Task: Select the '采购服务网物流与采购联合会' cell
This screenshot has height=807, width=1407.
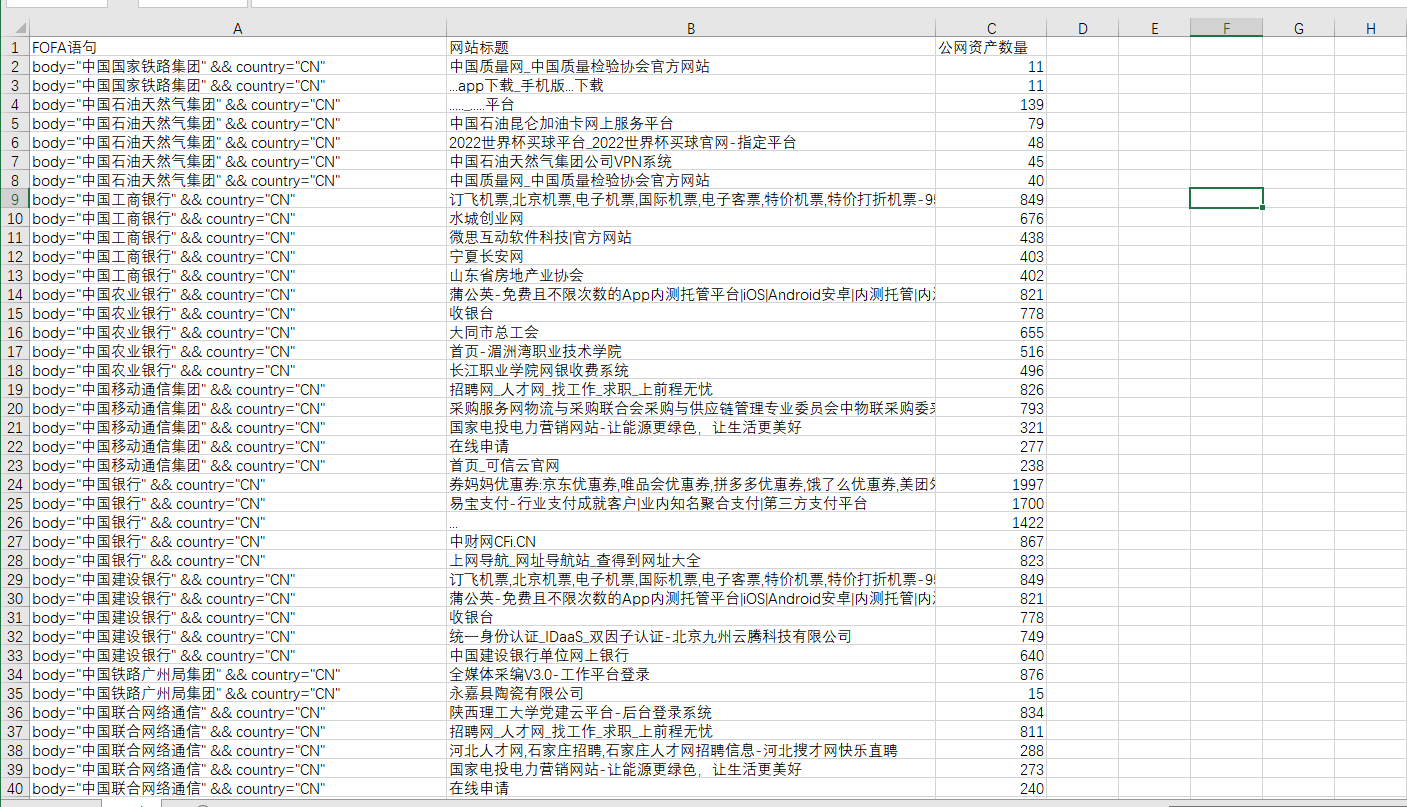Action: [x=691, y=408]
